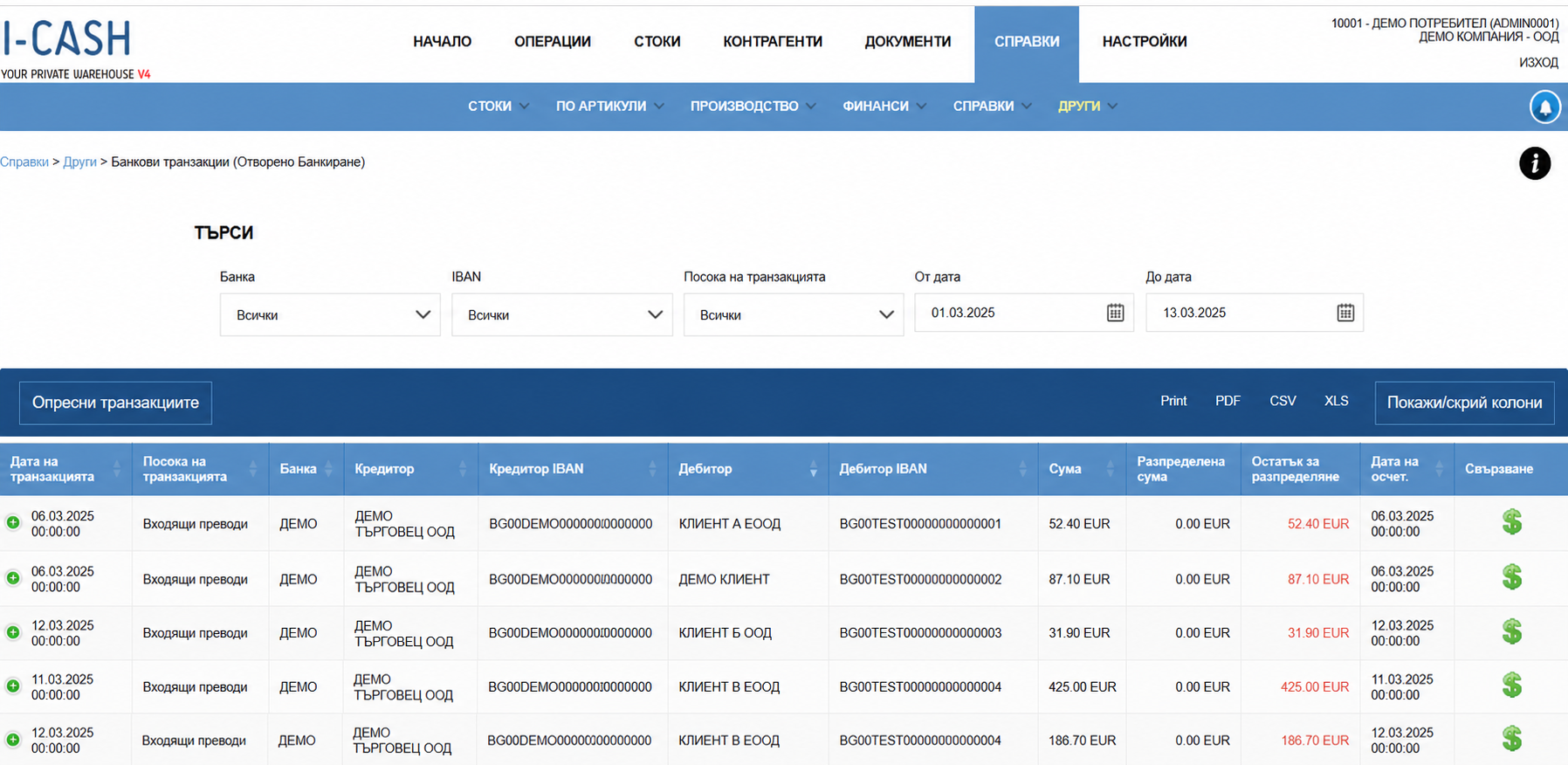
Task: Click dollar link icon for 425.00 EUR row
Action: click(x=1512, y=686)
